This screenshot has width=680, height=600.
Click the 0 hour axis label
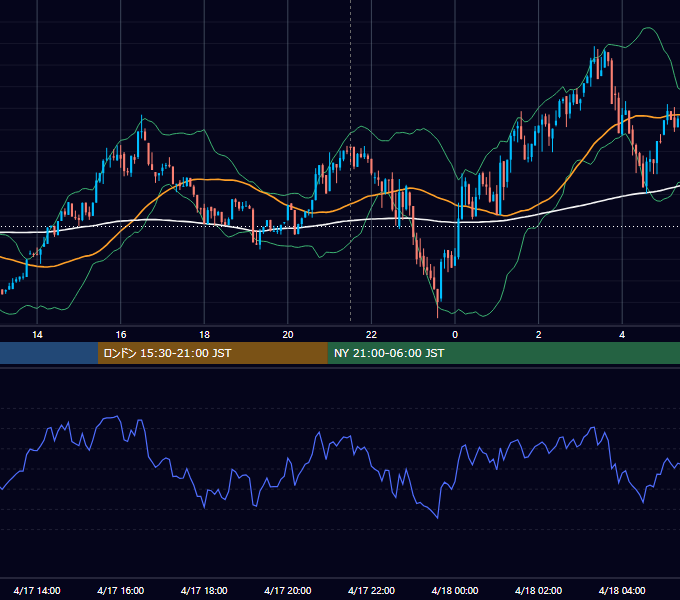tap(455, 335)
